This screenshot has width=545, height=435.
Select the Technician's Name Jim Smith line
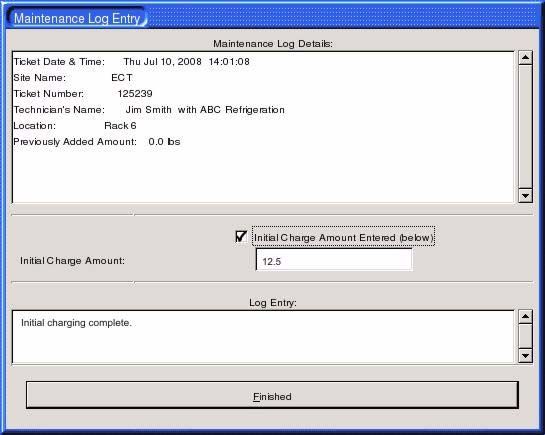149,110
